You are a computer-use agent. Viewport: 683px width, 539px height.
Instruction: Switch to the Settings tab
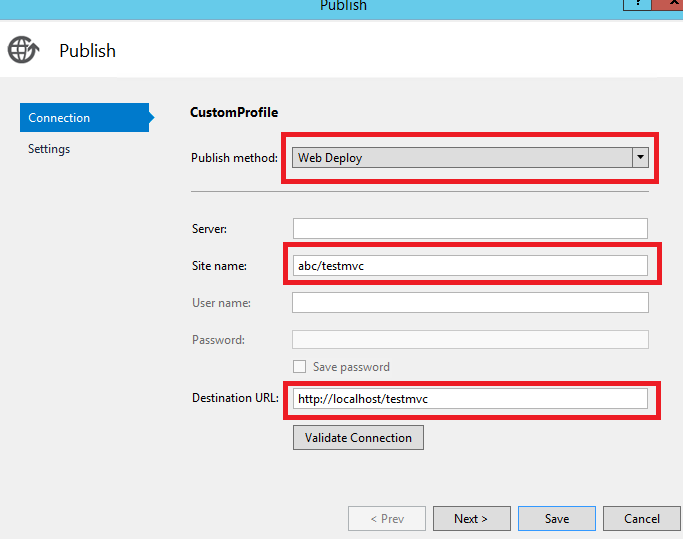49,149
